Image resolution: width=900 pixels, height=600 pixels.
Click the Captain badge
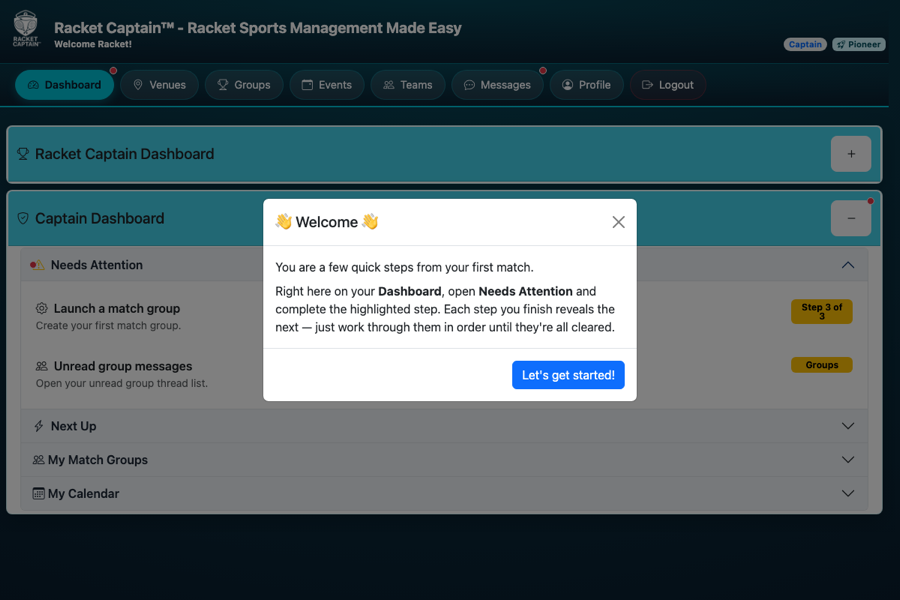point(805,44)
